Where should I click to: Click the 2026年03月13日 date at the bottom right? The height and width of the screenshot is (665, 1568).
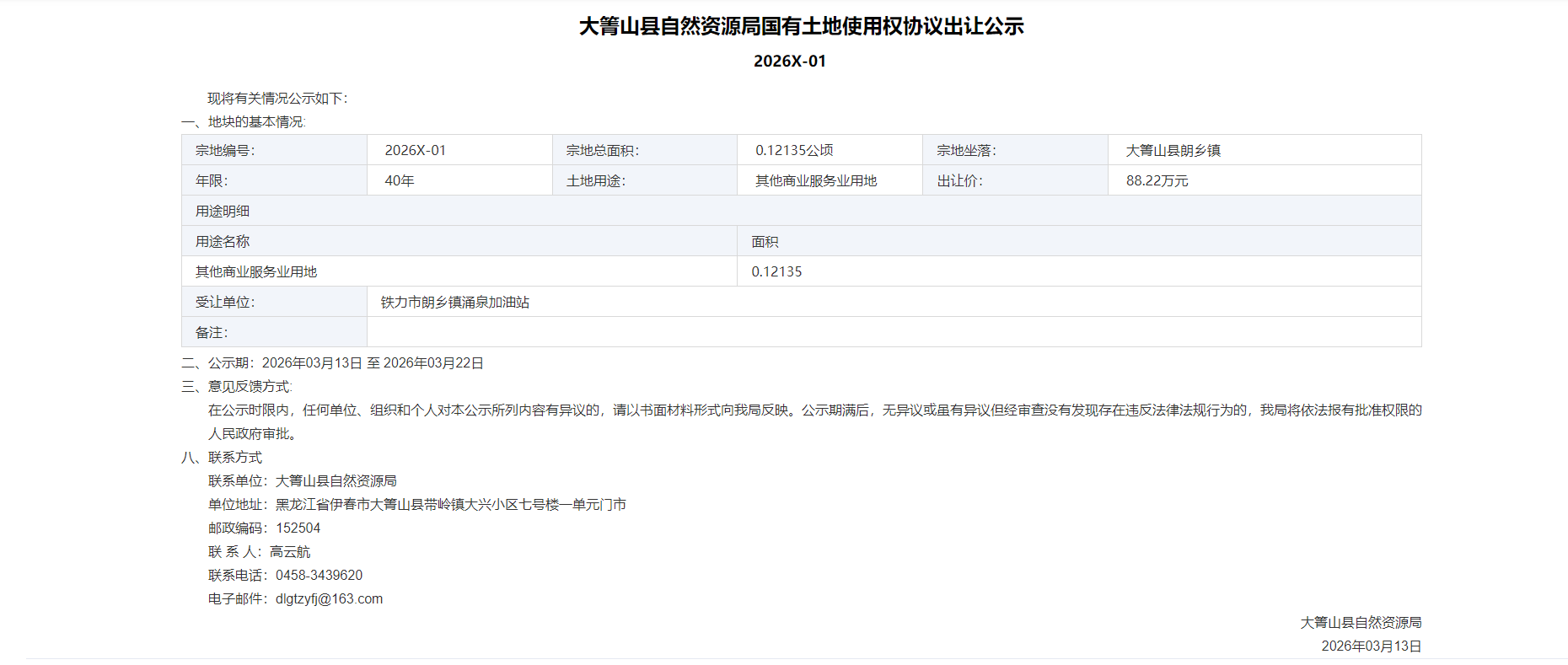click(1371, 646)
